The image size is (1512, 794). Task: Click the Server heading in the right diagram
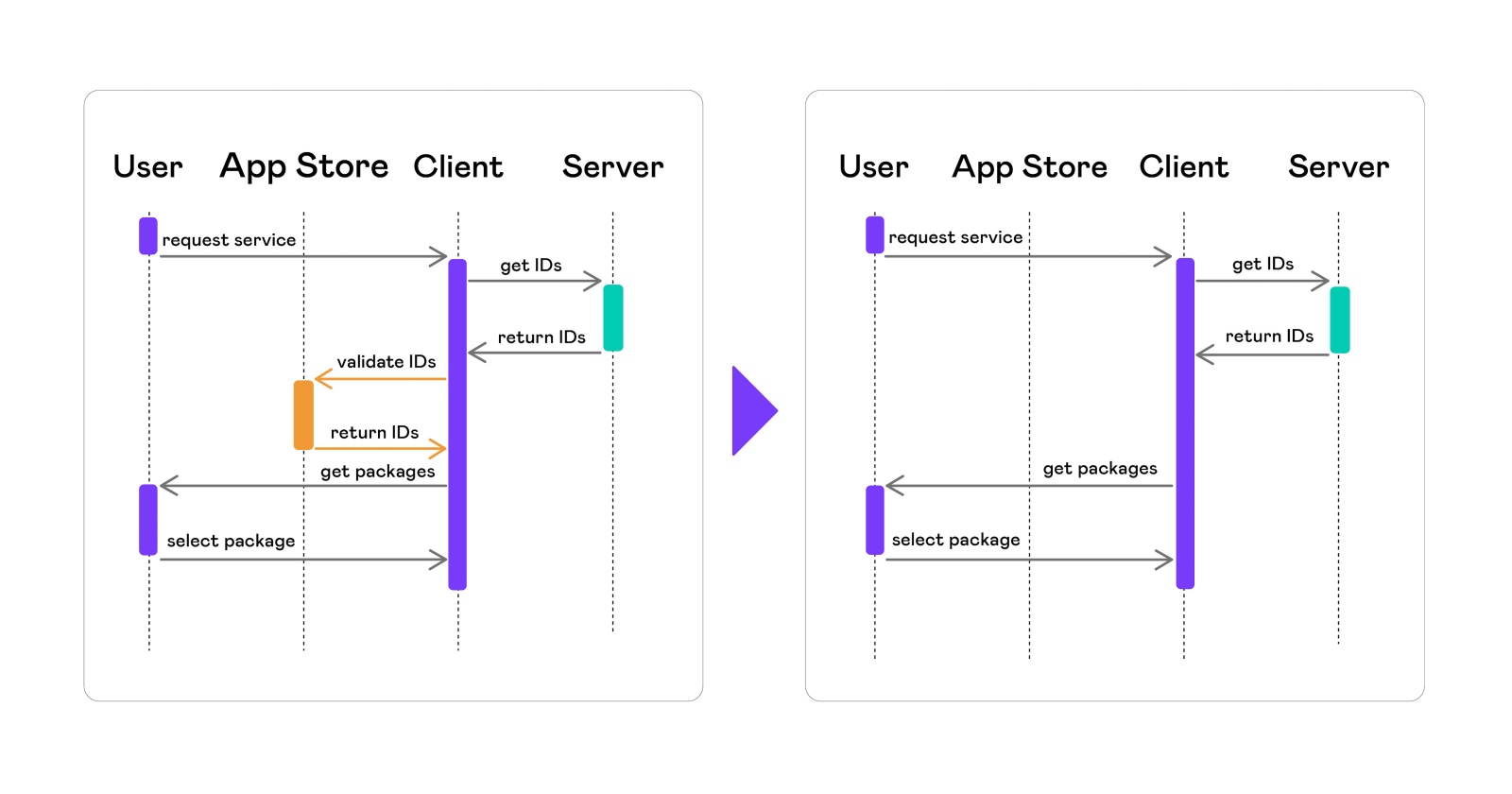tap(1338, 167)
